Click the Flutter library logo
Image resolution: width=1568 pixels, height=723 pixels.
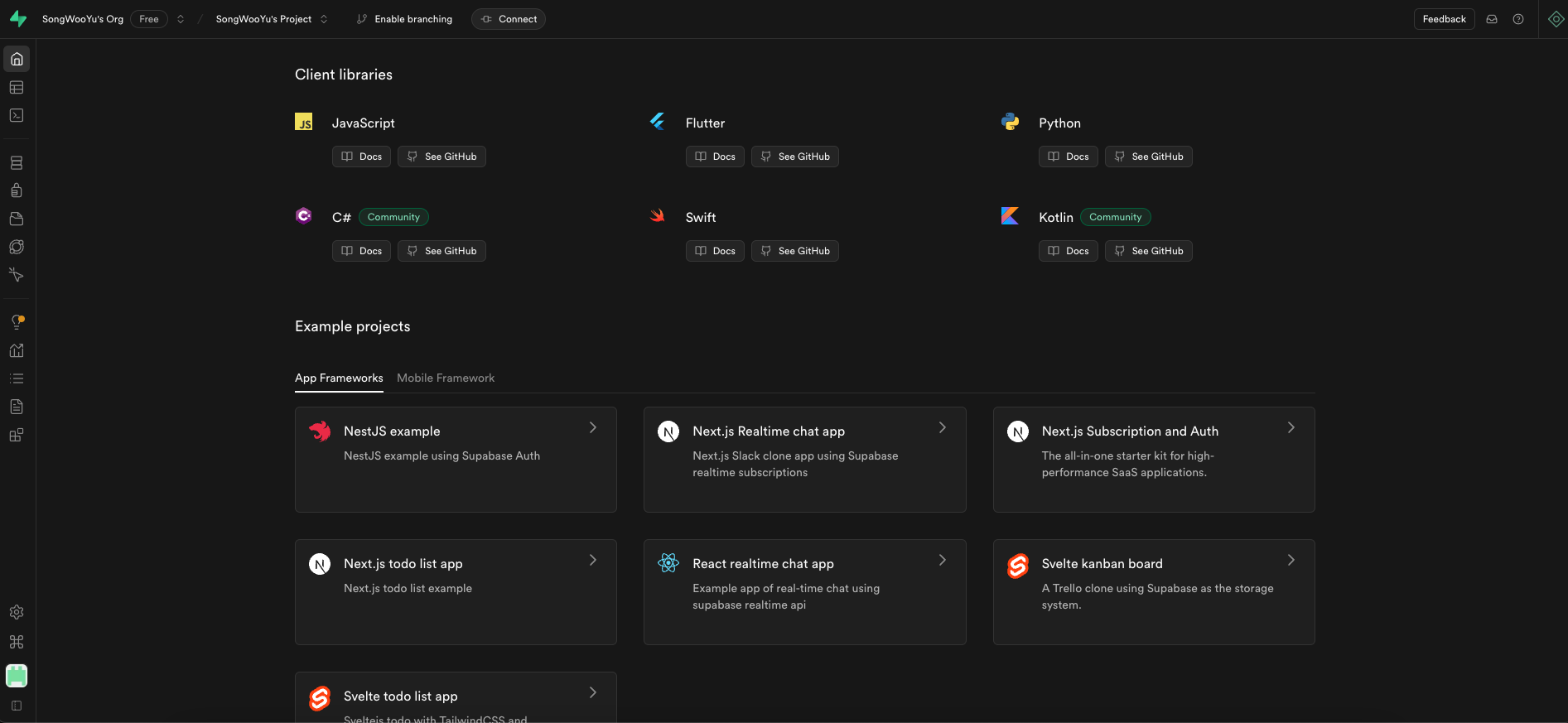658,122
